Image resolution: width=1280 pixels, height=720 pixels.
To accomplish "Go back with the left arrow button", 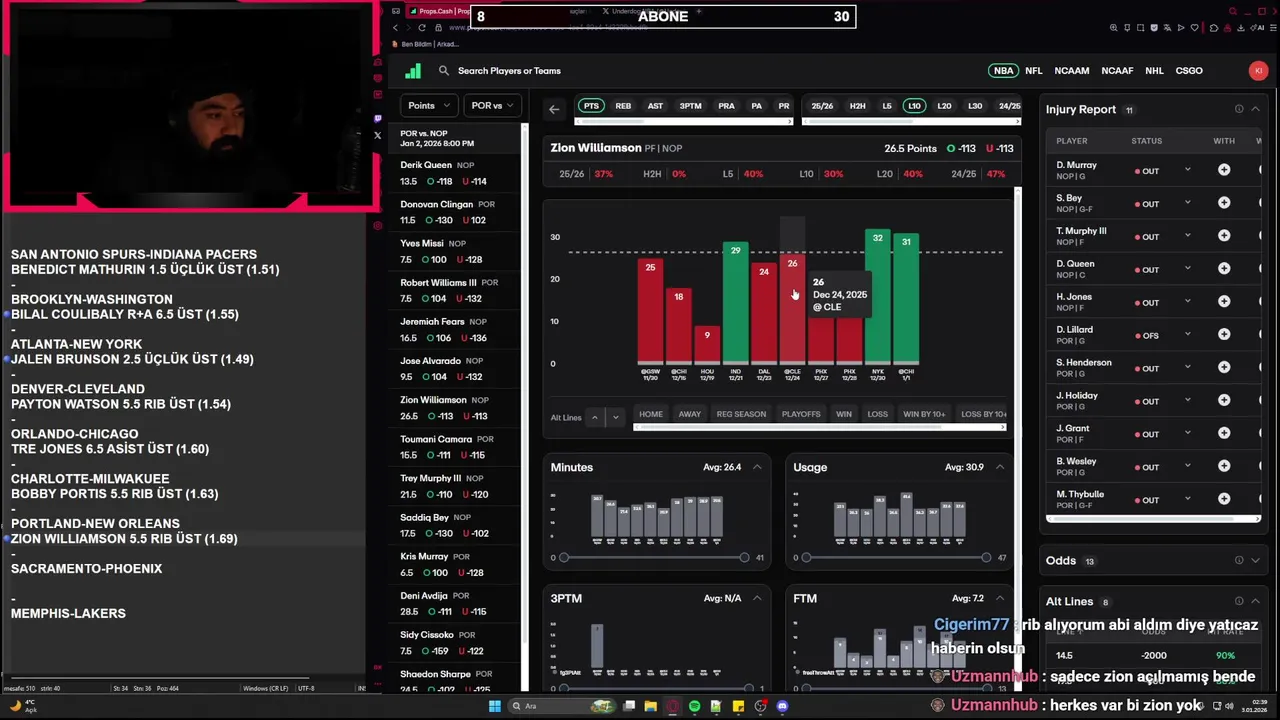I will [554, 109].
